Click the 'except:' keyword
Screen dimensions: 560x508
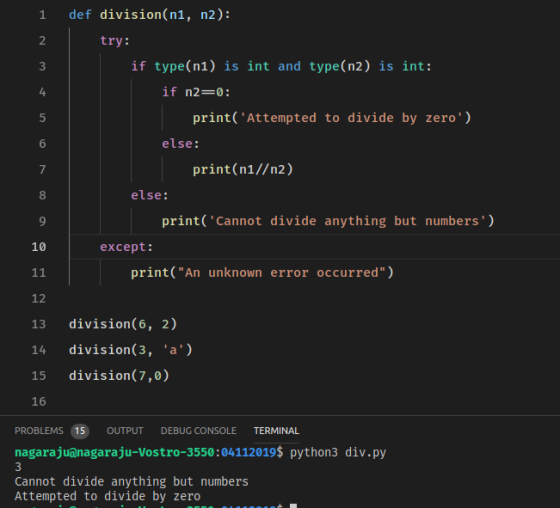tap(126, 247)
